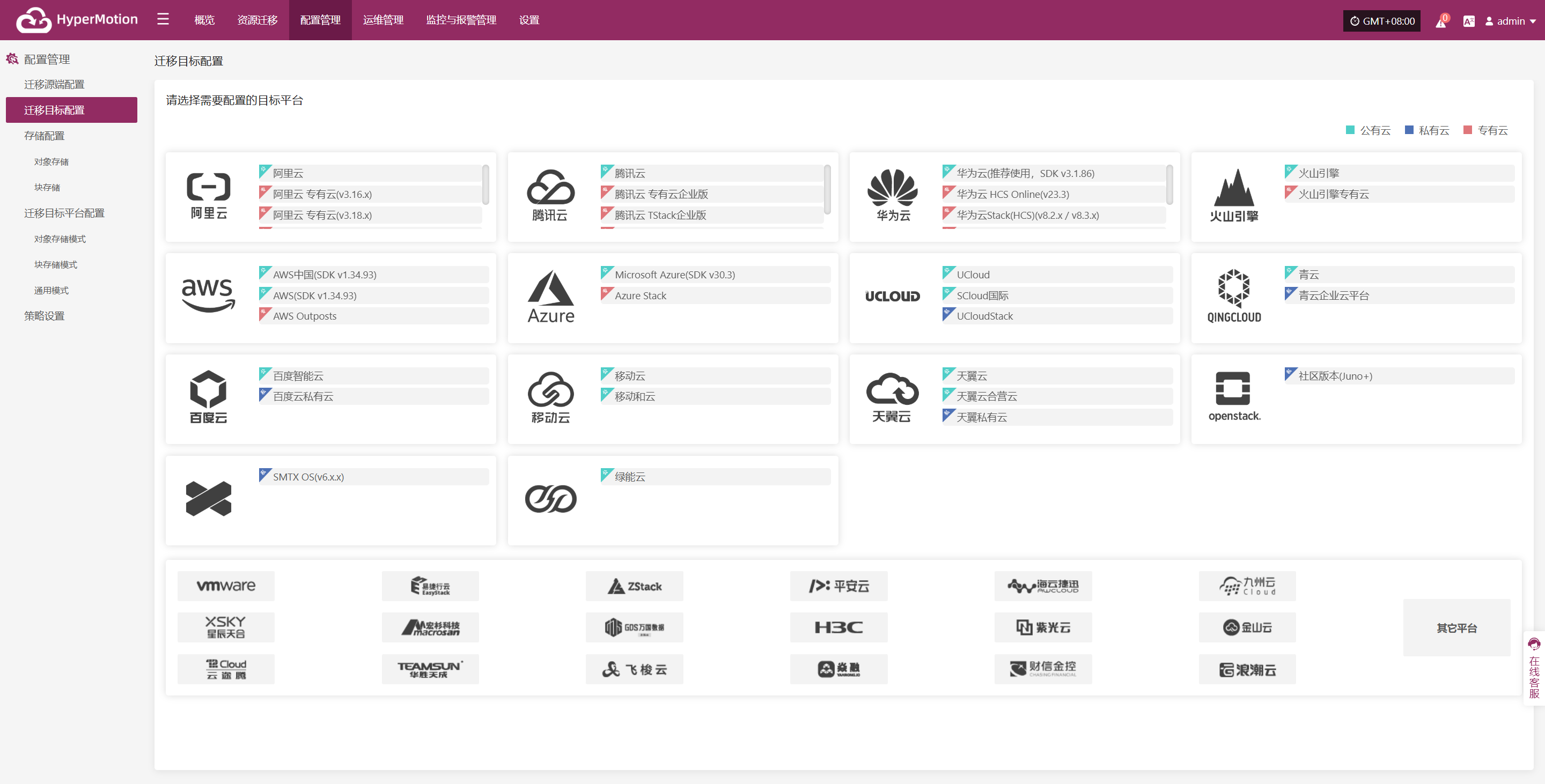This screenshot has width=1545, height=784.
Task: Select the H3C platform tile
Action: pos(838,627)
